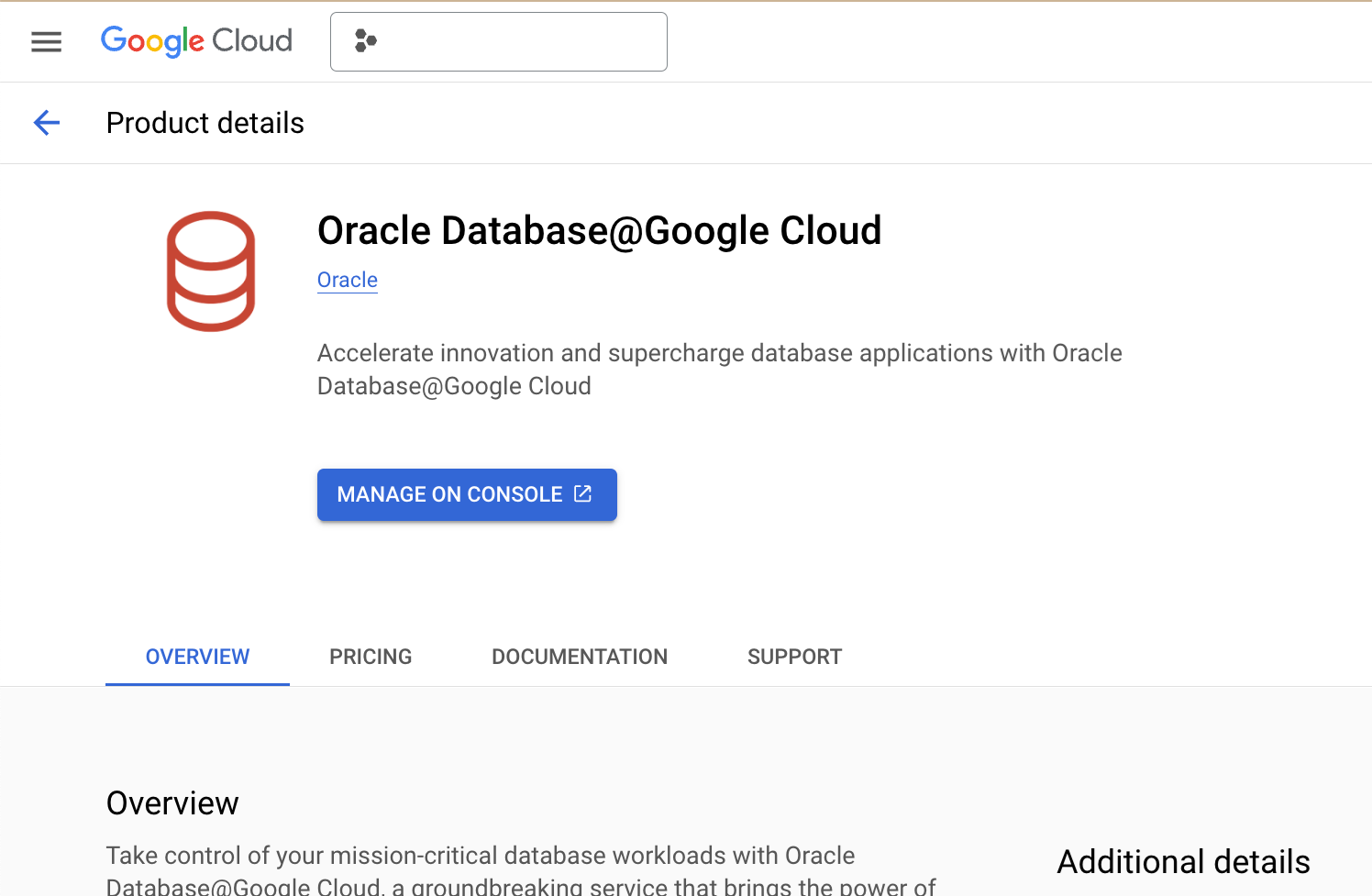Click the product title Oracle Database@Google Cloud
The height and width of the screenshot is (896, 1372).
pyautogui.click(x=599, y=230)
